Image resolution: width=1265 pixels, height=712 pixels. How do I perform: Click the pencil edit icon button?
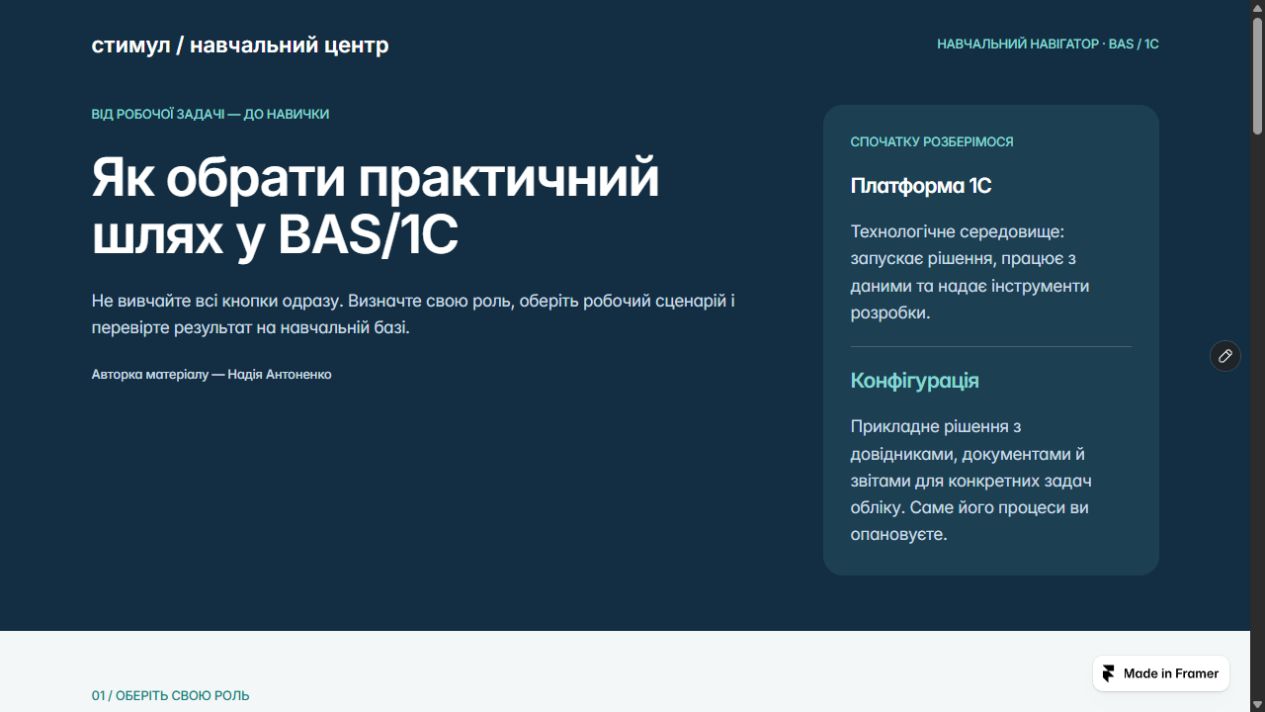(x=1225, y=356)
